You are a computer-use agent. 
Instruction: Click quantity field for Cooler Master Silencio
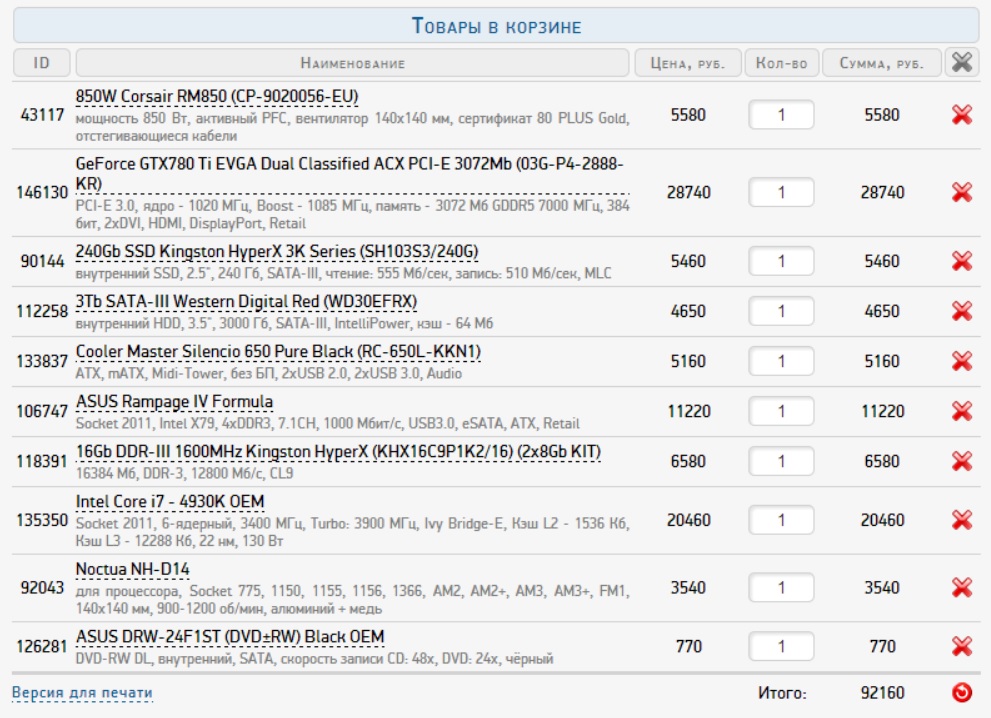pyautogui.click(x=781, y=361)
